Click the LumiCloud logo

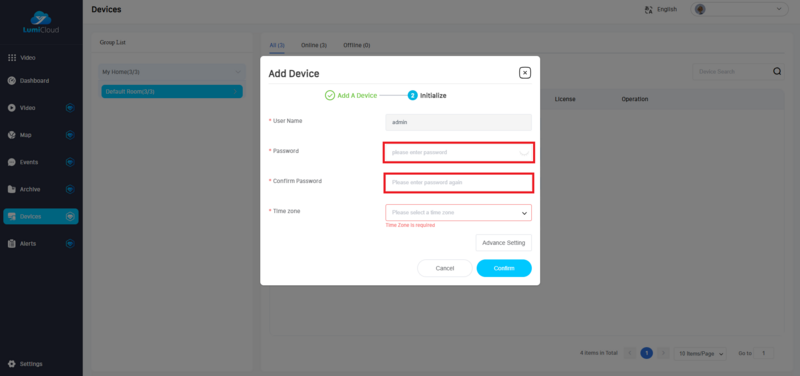41,22
